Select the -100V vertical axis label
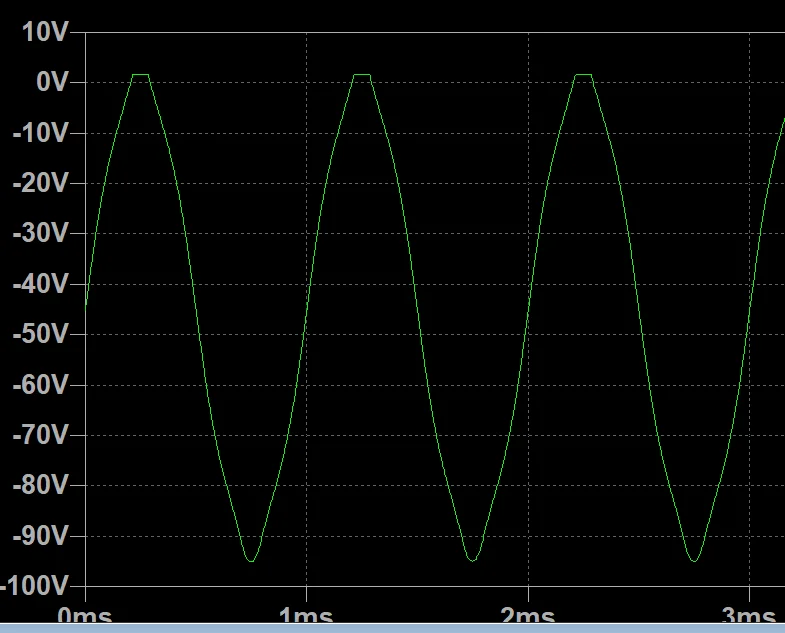The height and width of the screenshot is (633, 785). [x=37, y=585]
